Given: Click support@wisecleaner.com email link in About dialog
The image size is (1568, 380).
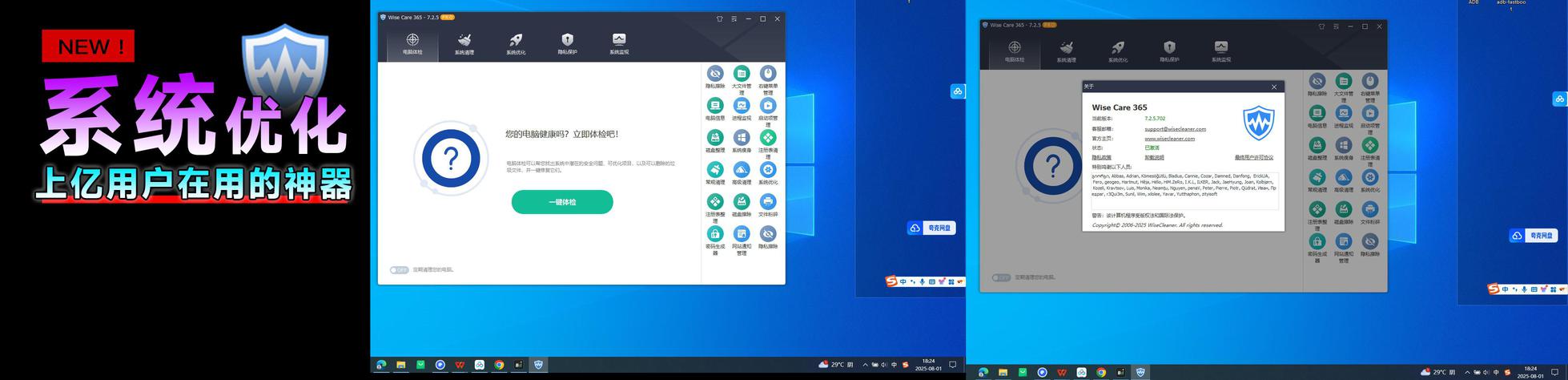Looking at the screenshot, I should (x=1175, y=129).
